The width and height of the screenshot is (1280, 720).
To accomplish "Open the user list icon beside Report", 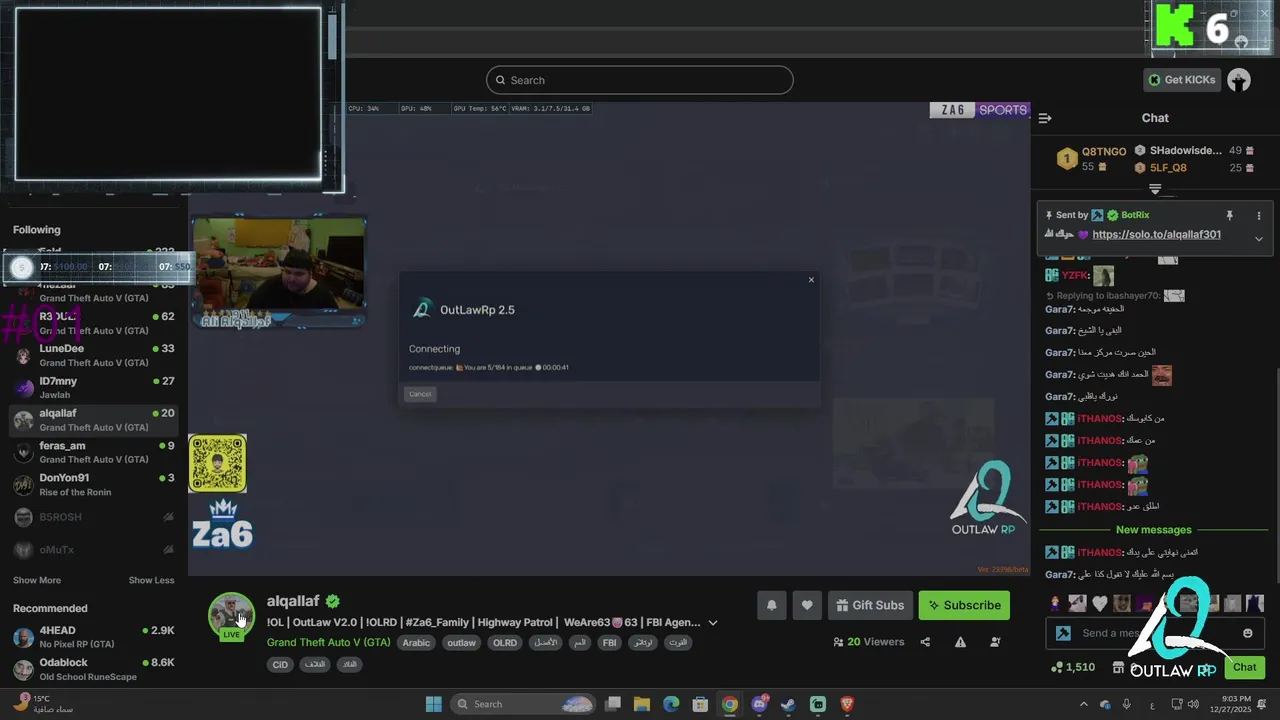I will (995, 642).
